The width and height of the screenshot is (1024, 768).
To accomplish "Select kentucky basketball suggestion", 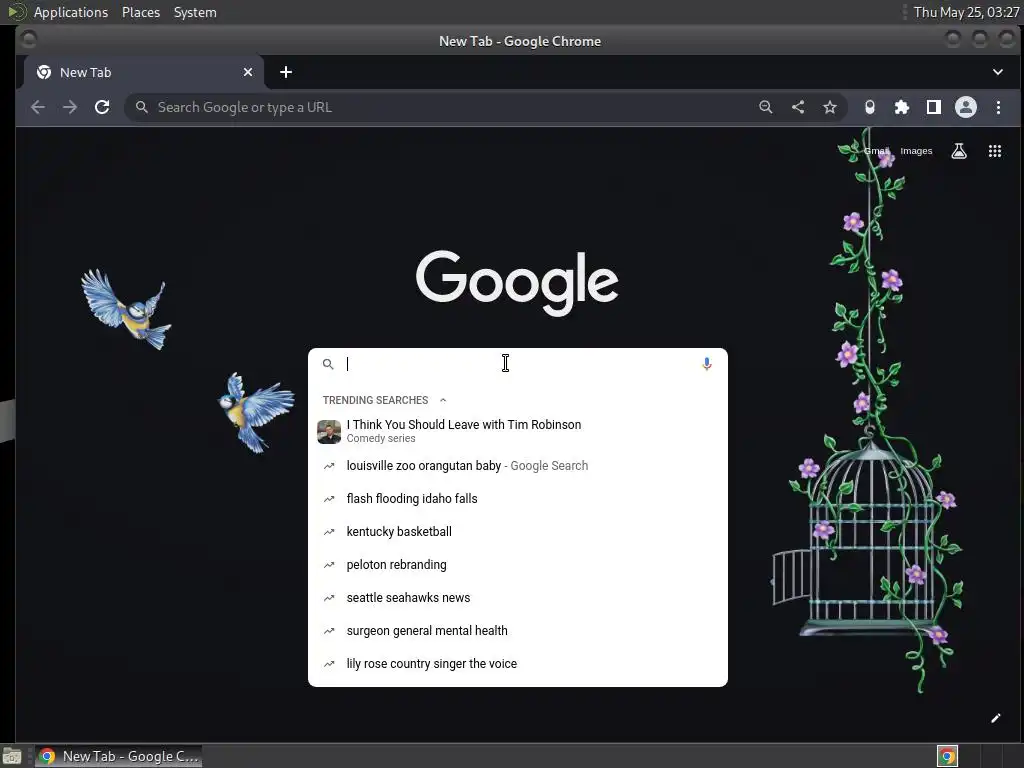I will point(518,532).
